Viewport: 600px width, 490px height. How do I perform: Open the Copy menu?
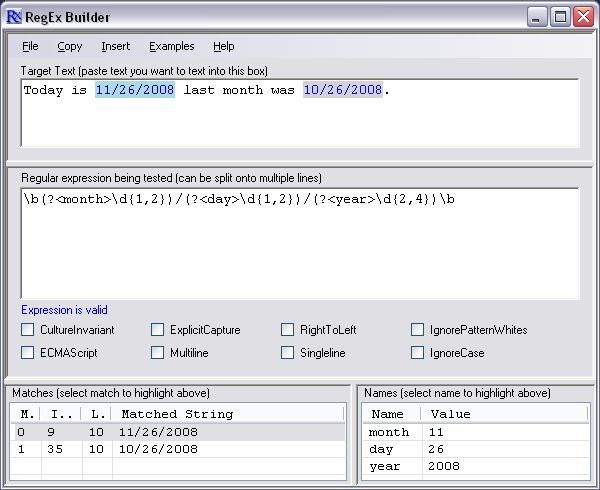[x=70, y=46]
